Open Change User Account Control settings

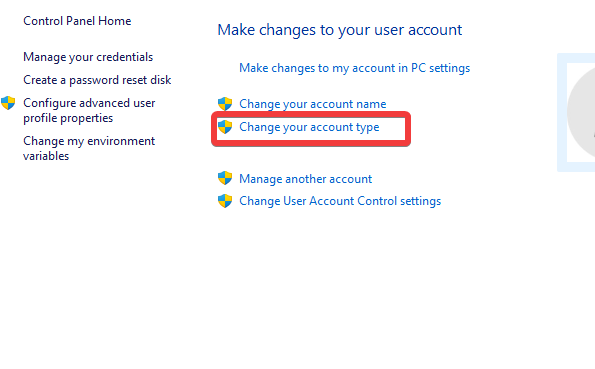pyautogui.click(x=340, y=201)
